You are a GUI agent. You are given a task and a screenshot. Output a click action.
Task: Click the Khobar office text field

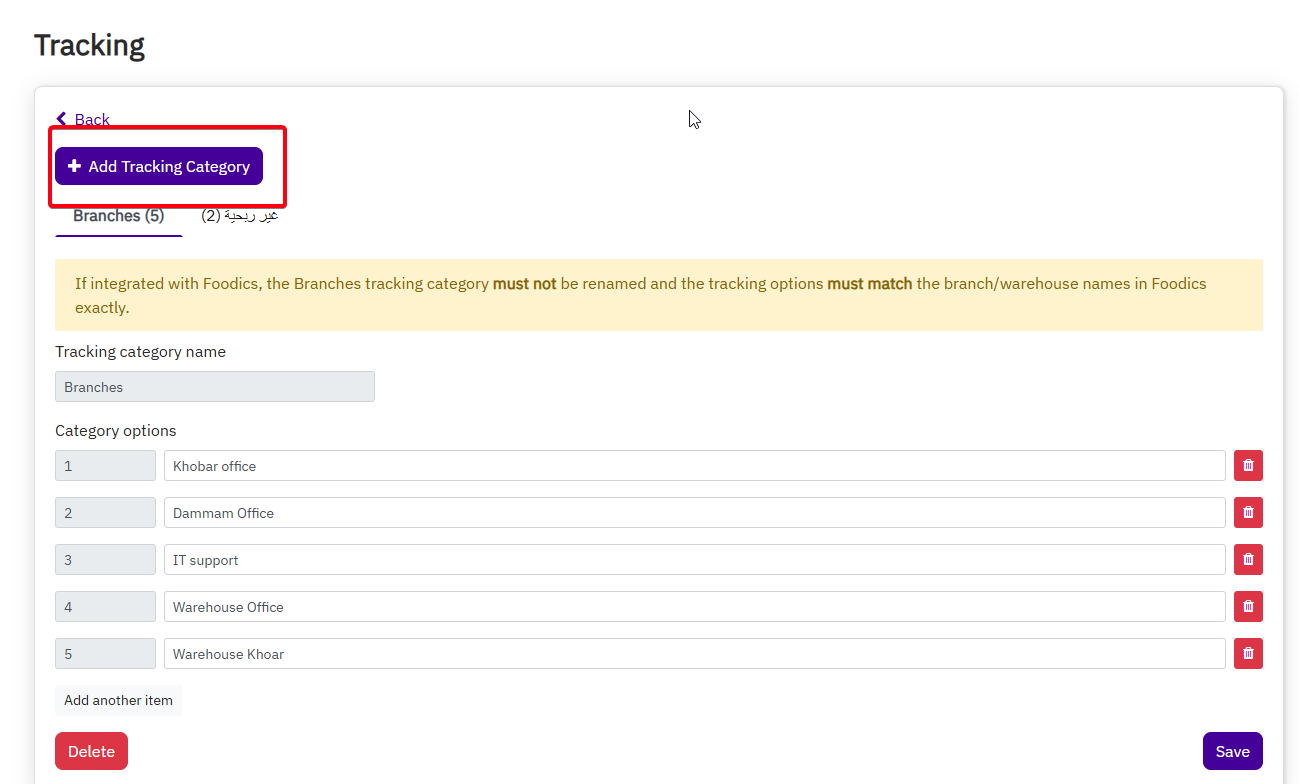pos(694,466)
